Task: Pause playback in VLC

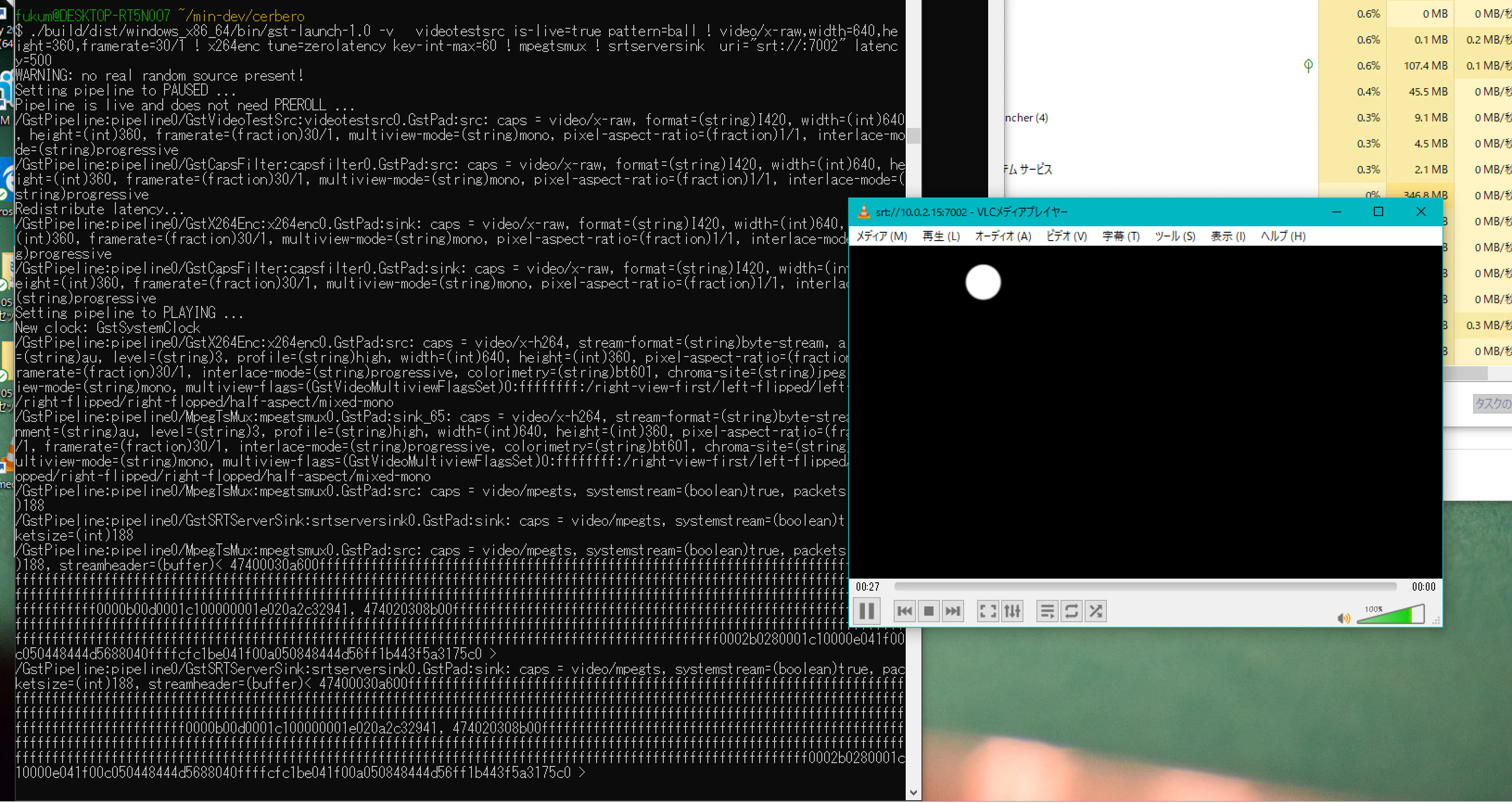Action: [867, 612]
